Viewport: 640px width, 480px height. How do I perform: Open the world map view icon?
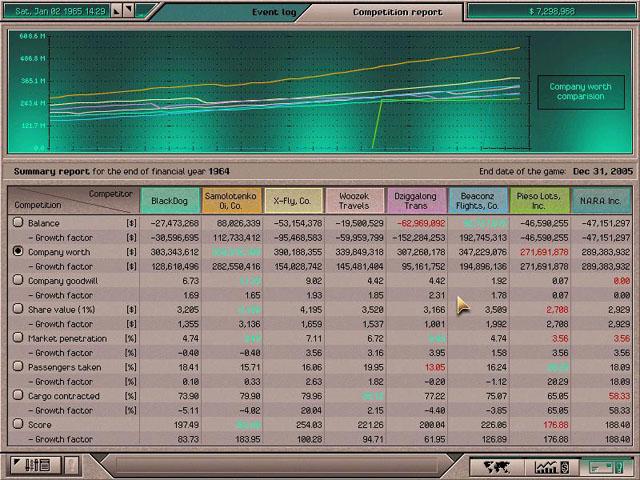click(497, 466)
